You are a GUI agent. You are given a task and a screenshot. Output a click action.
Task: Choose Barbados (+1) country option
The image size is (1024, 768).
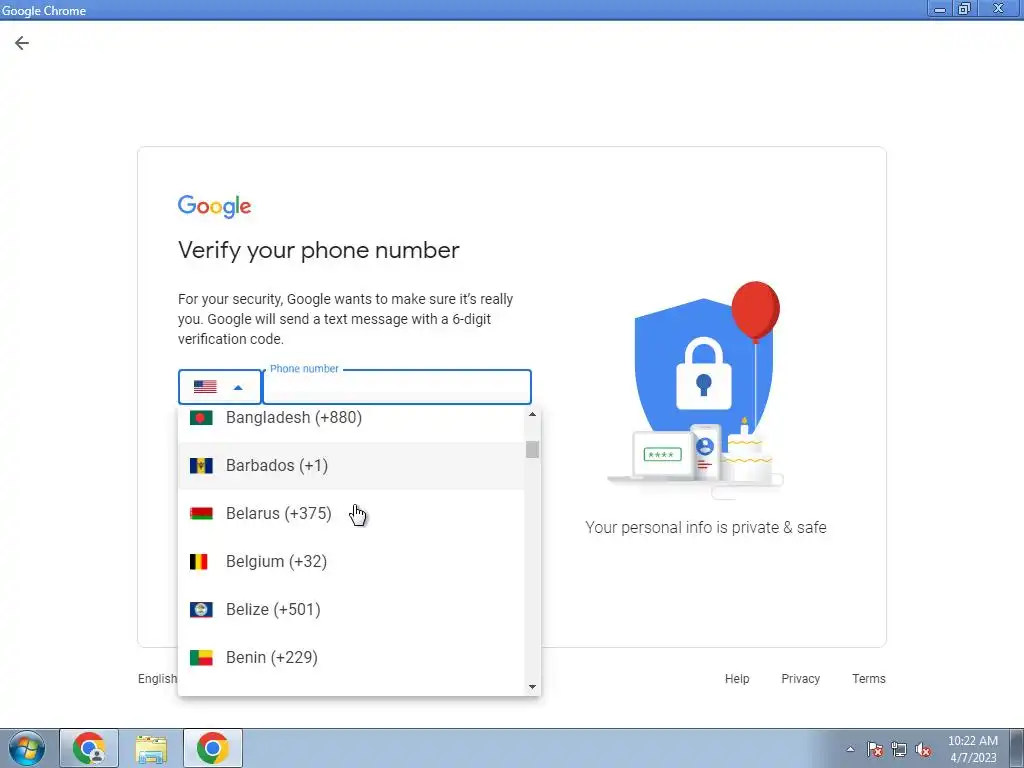pyautogui.click(x=351, y=466)
